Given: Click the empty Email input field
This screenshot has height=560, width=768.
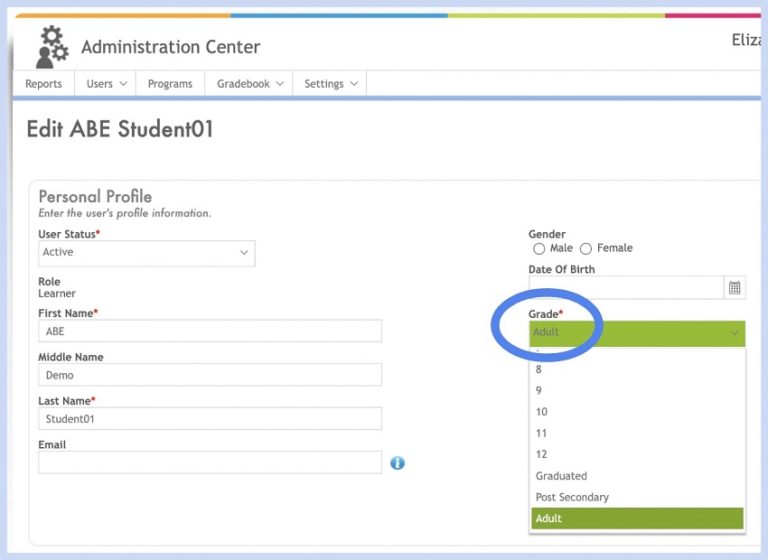Looking at the screenshot, I should [210, 462].
